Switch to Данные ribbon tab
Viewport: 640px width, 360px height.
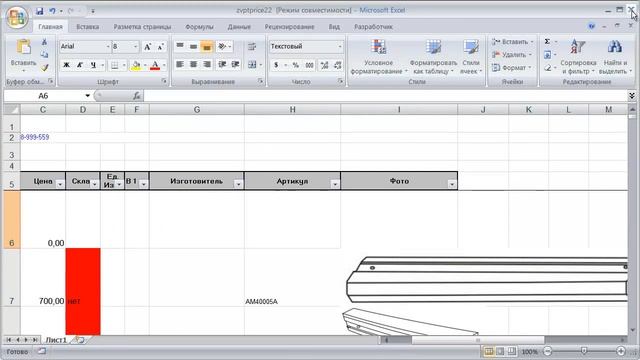[x=239, y=27]
